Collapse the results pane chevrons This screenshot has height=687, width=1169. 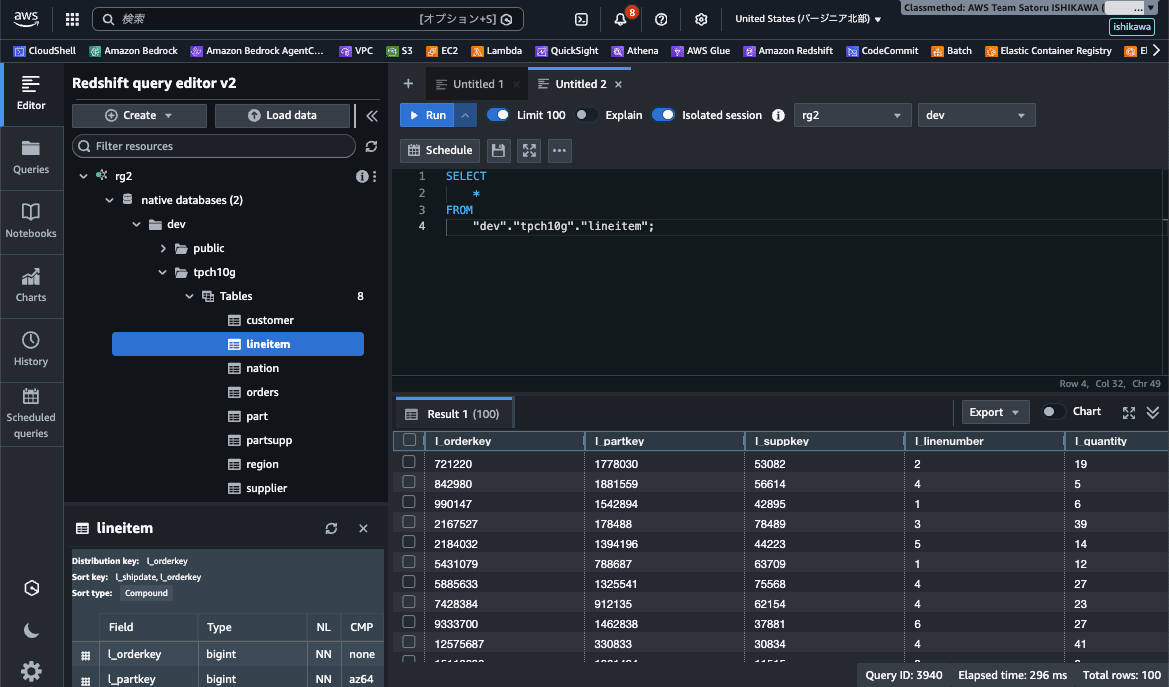click(x=1153, y=412)
